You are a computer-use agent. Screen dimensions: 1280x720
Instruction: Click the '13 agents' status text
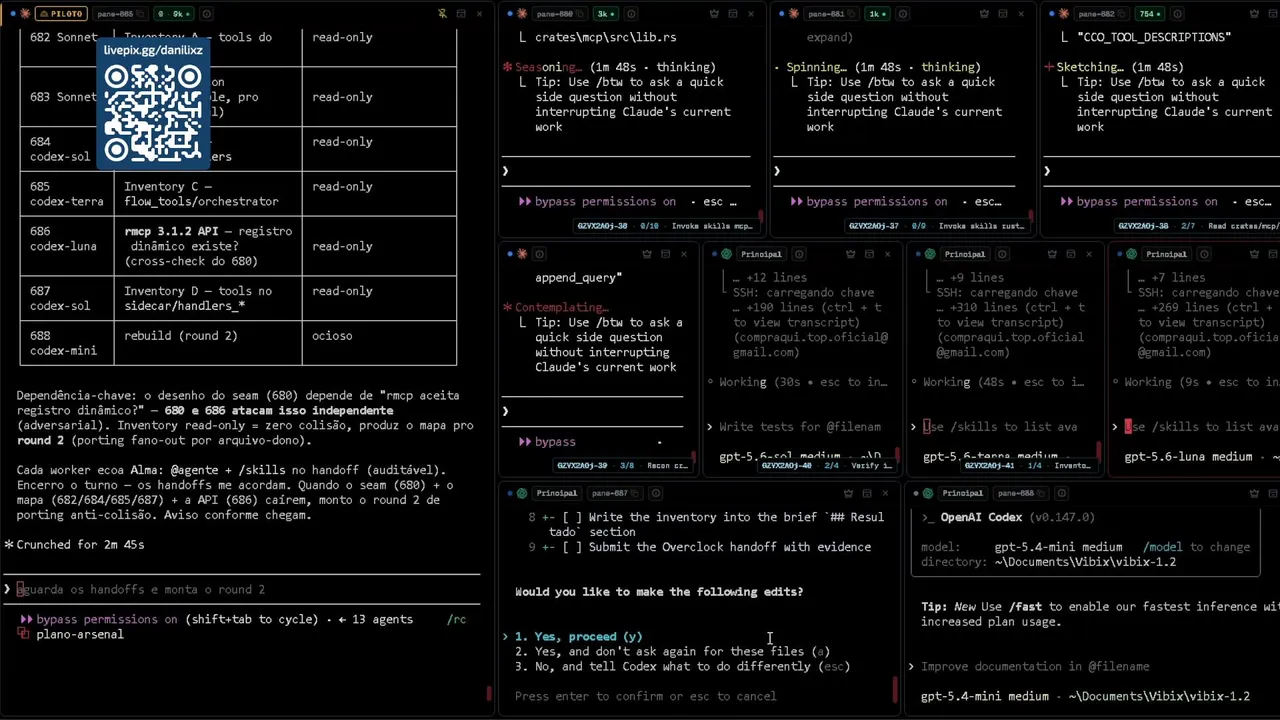pyautogui.click(x=375, y=619)
